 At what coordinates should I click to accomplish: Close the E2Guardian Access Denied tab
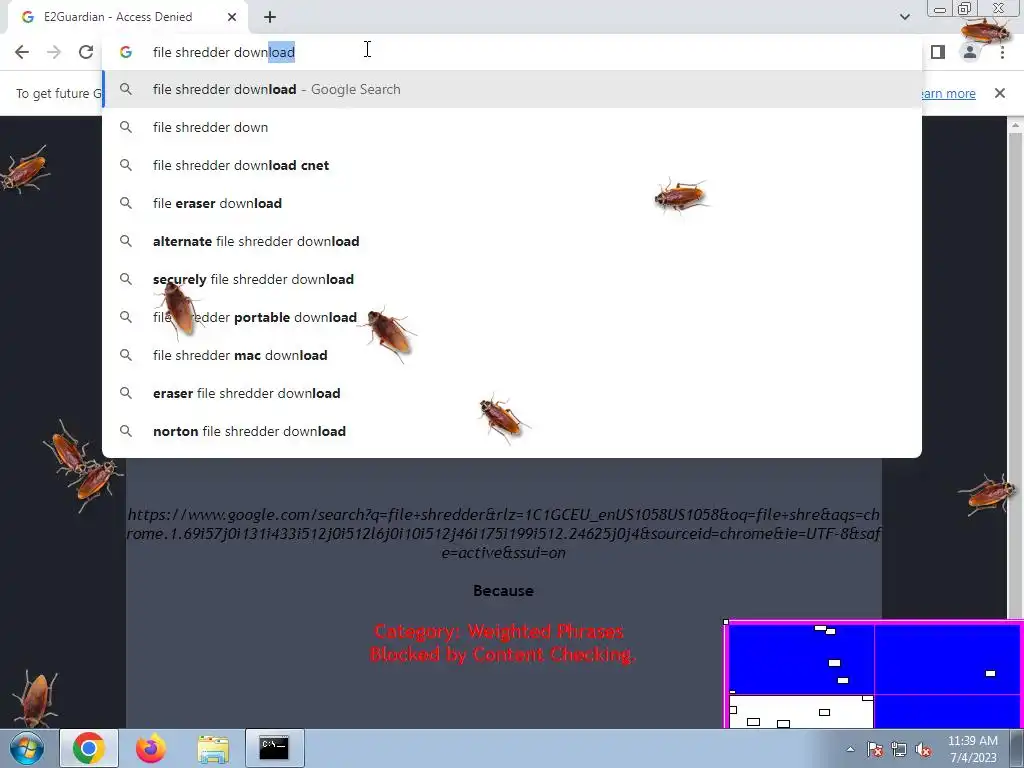tap(232, 17)
